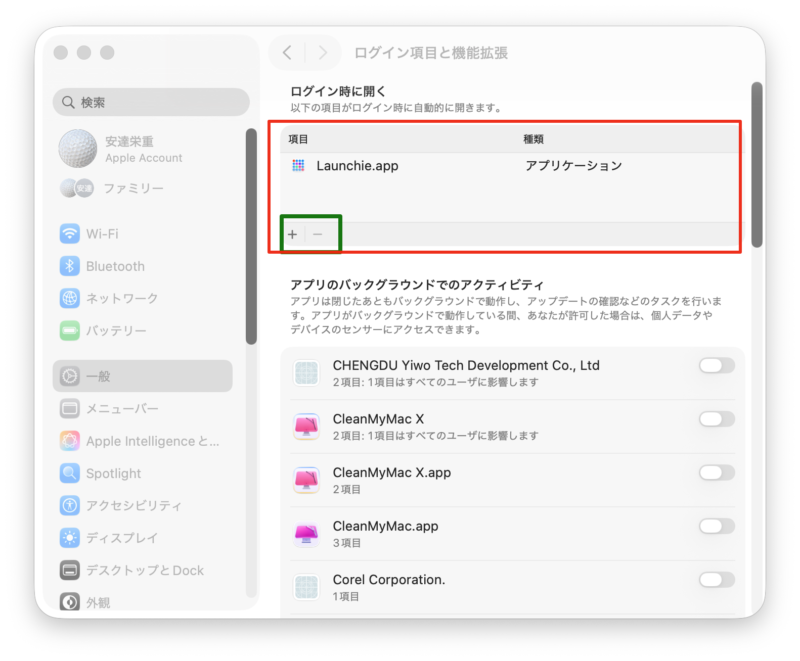Turn on Corel Corporation. background switch

(716, 580)
